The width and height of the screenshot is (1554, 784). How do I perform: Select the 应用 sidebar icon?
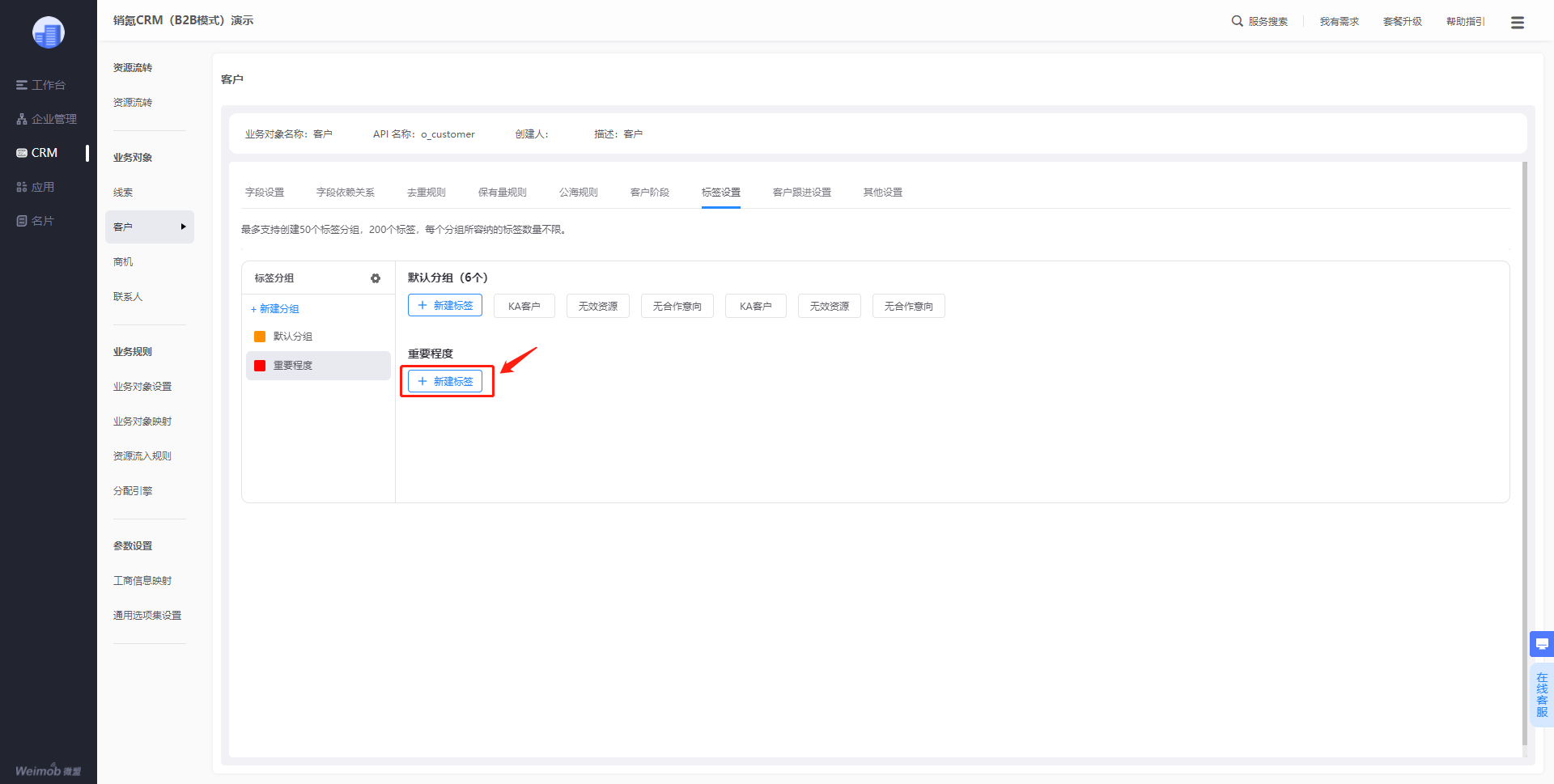pyautogui.click(x=22, y=187)
